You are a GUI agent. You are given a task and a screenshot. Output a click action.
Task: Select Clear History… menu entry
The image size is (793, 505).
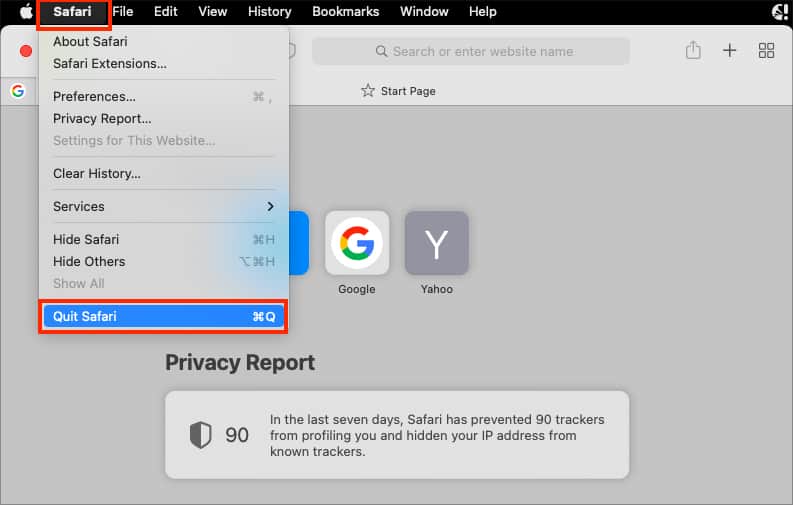pos(163,173)
